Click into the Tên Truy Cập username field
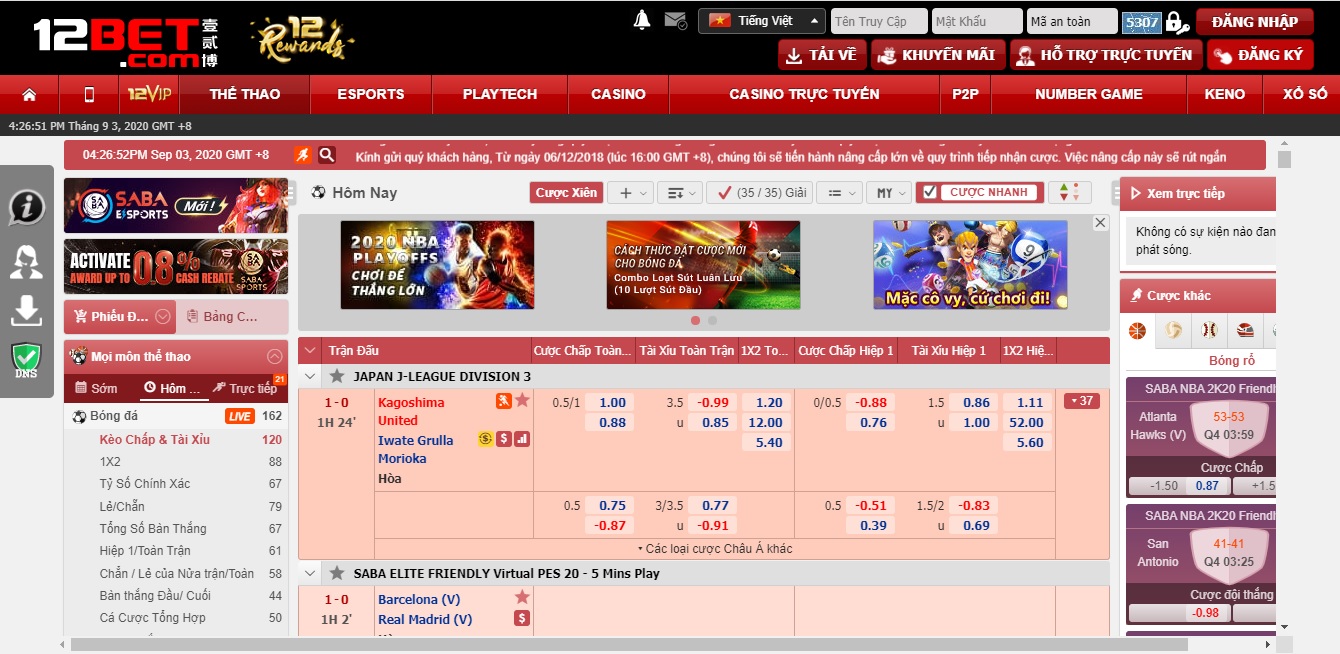 coord(878,21)
